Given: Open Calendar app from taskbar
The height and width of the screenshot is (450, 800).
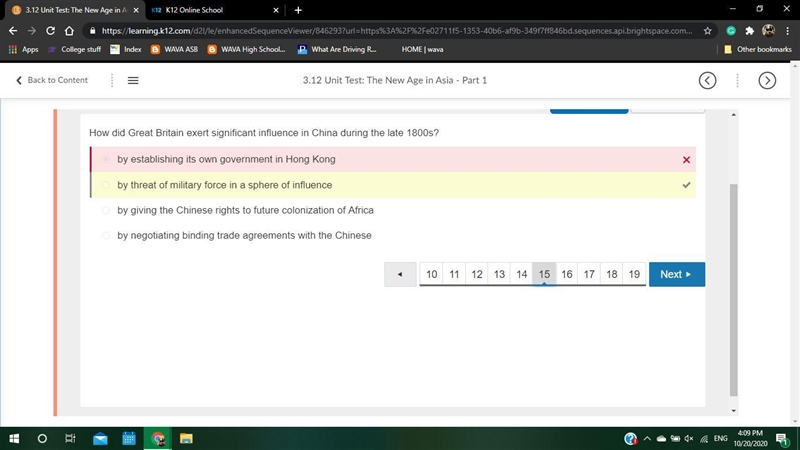Looking at the screenshot, I should pyautogui.click(x=129, y=439).
